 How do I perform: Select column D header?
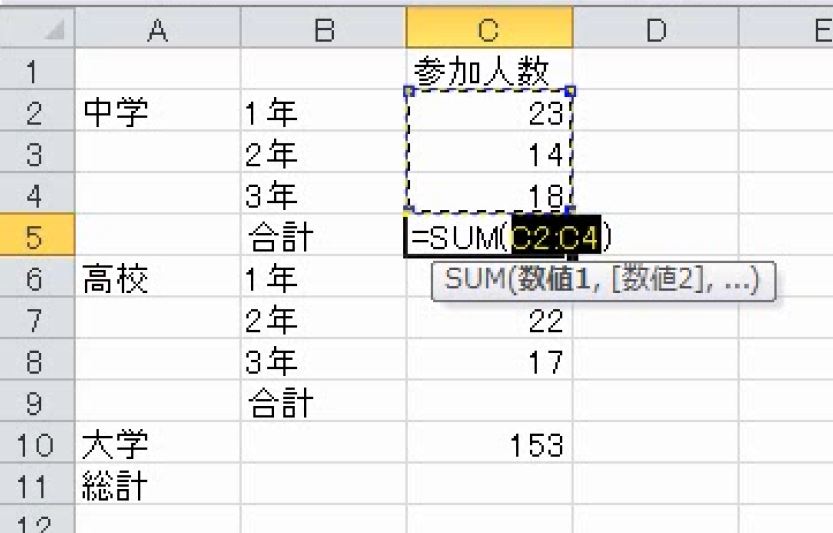(656, 28)
